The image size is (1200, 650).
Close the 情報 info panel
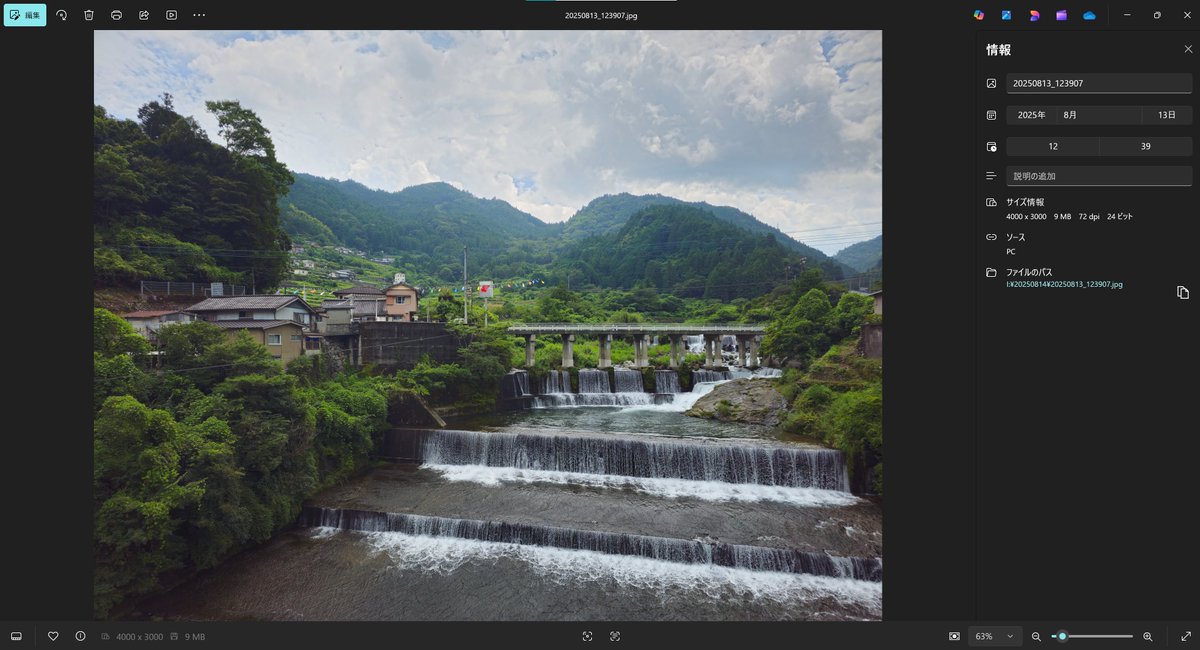coord(1188,49)
